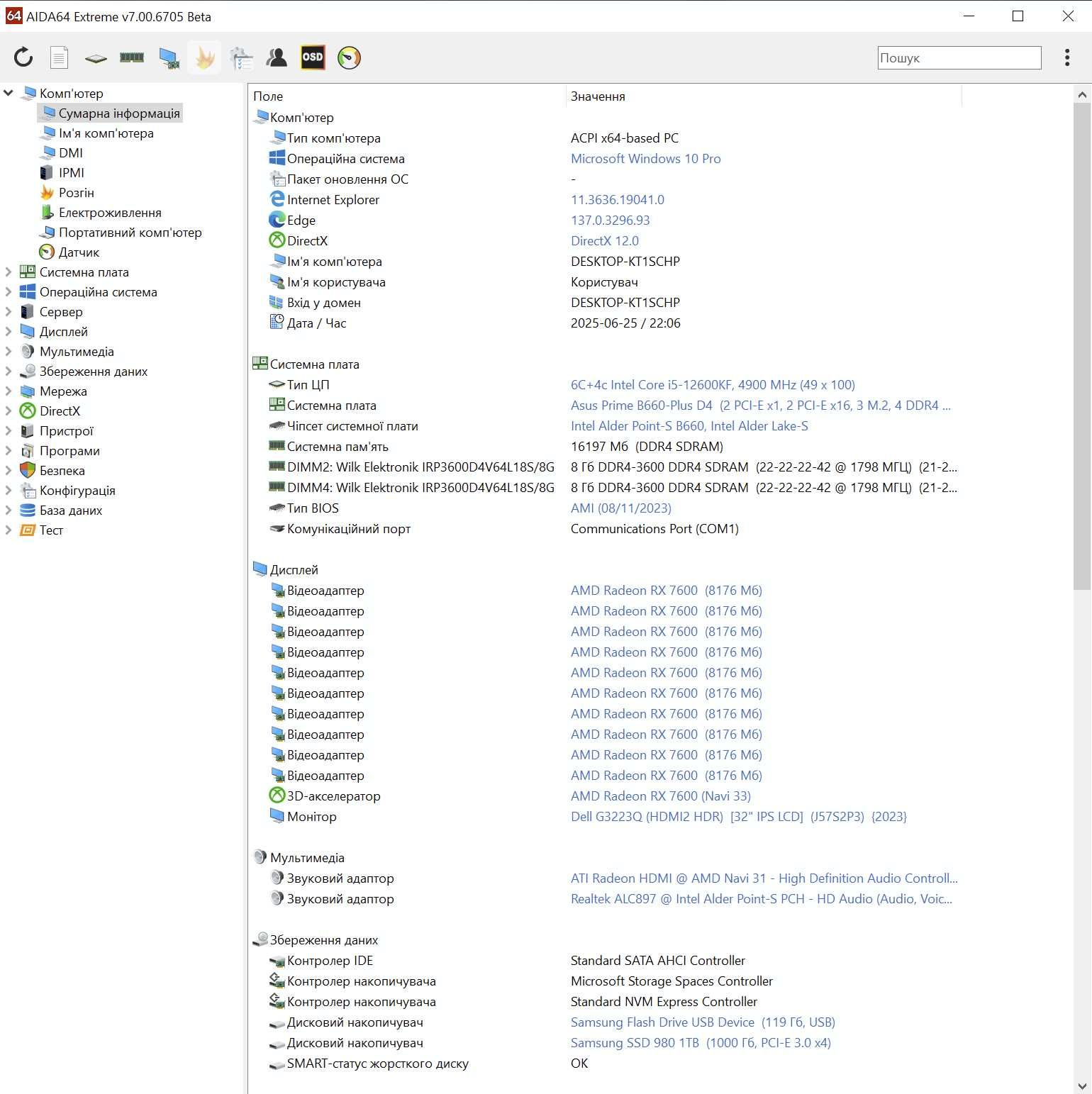Open the Report toolbar icon
Viewport: 1092px width, 1094px height.
(x=59, y=57)
